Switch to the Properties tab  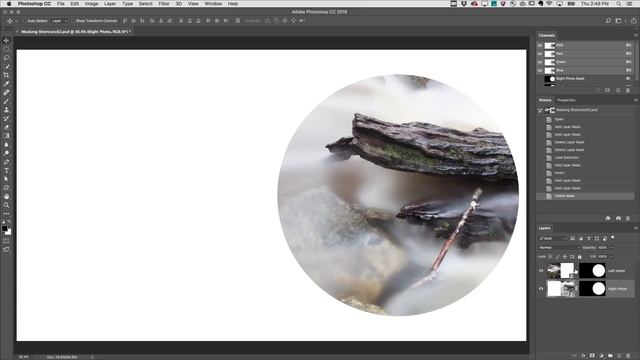click(566, 100)
